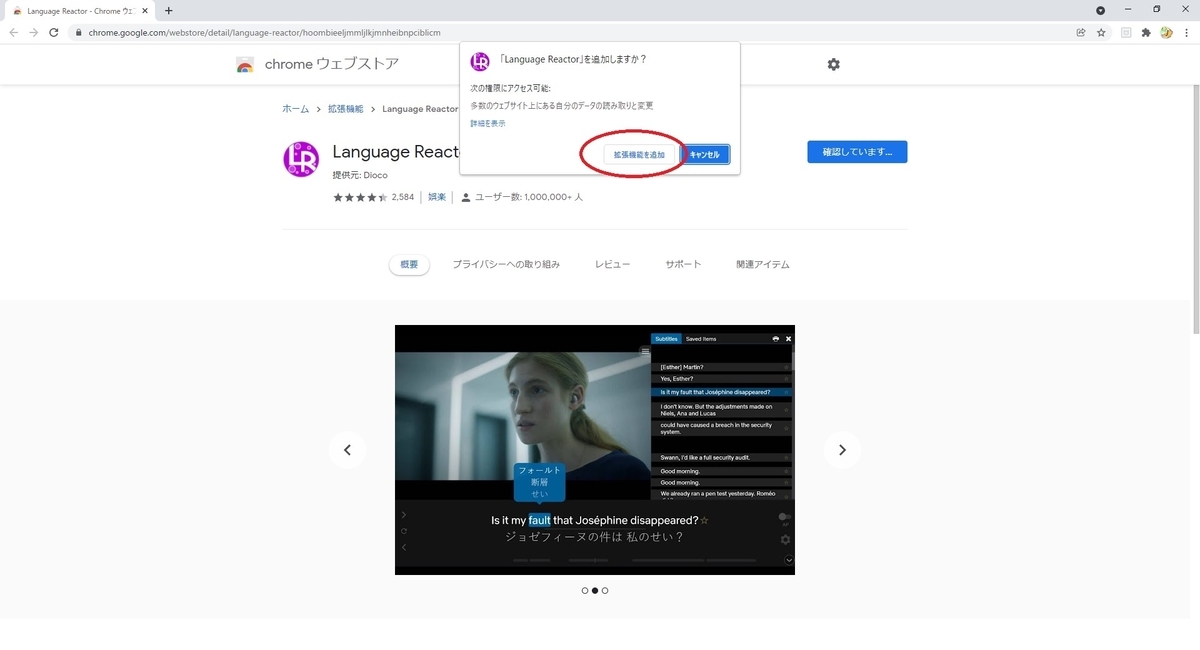This screenshot has height=650, width=1200.
Task: Select the second carousel dot
Action: point(595,591)
